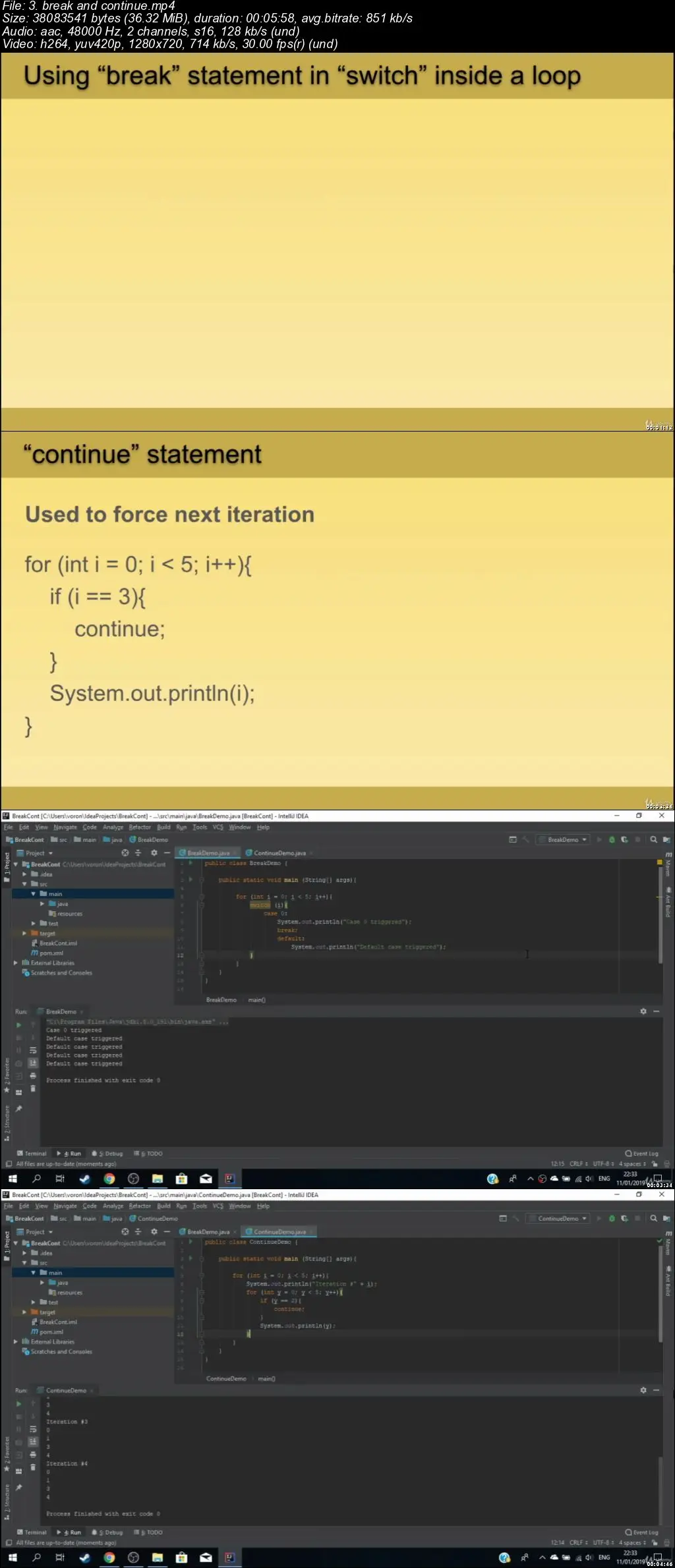Click the editor vertical scrollbar in the BreakDemo window
The height and width of the screenshot is (1568, 675).
click(x=659, y=916)
